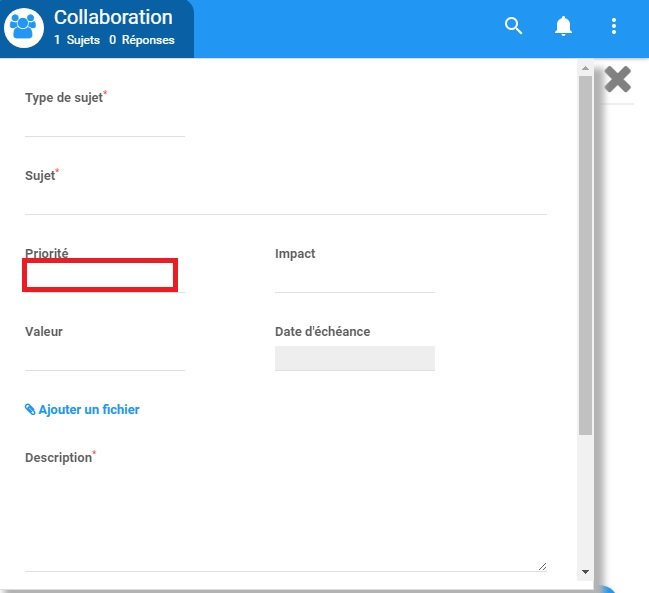Click the Collaboration header title
The image size is (649, 593).
click(x=113, y=18)
